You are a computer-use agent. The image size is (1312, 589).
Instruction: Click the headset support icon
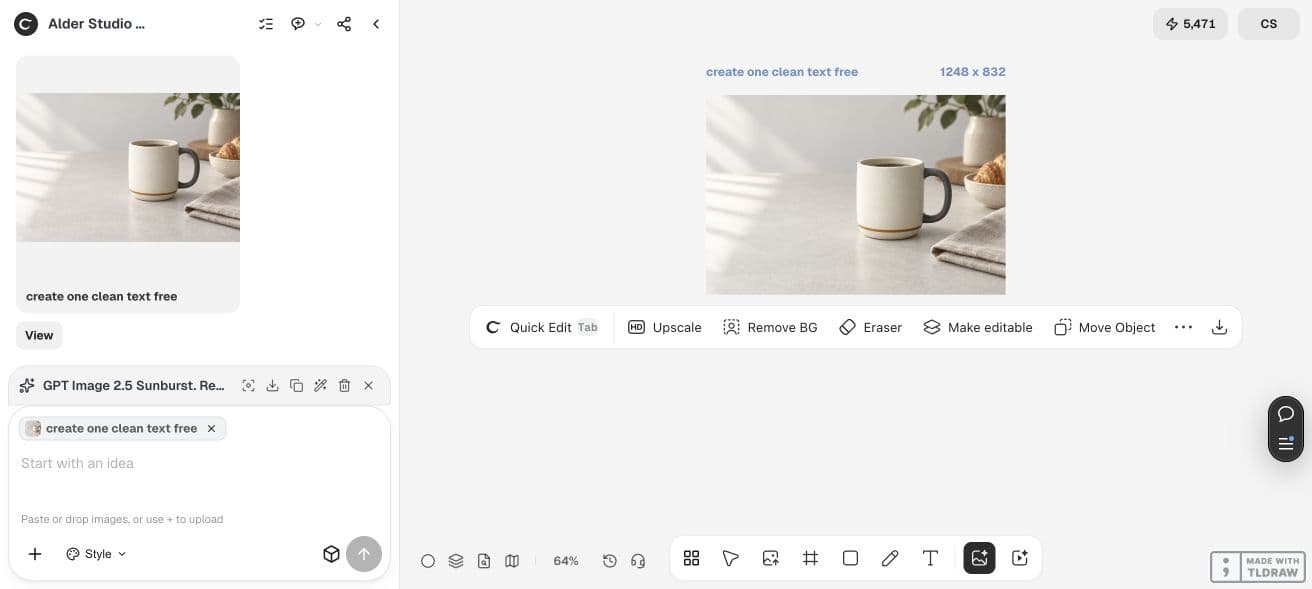pyautogui.click(x=638, y=561)
